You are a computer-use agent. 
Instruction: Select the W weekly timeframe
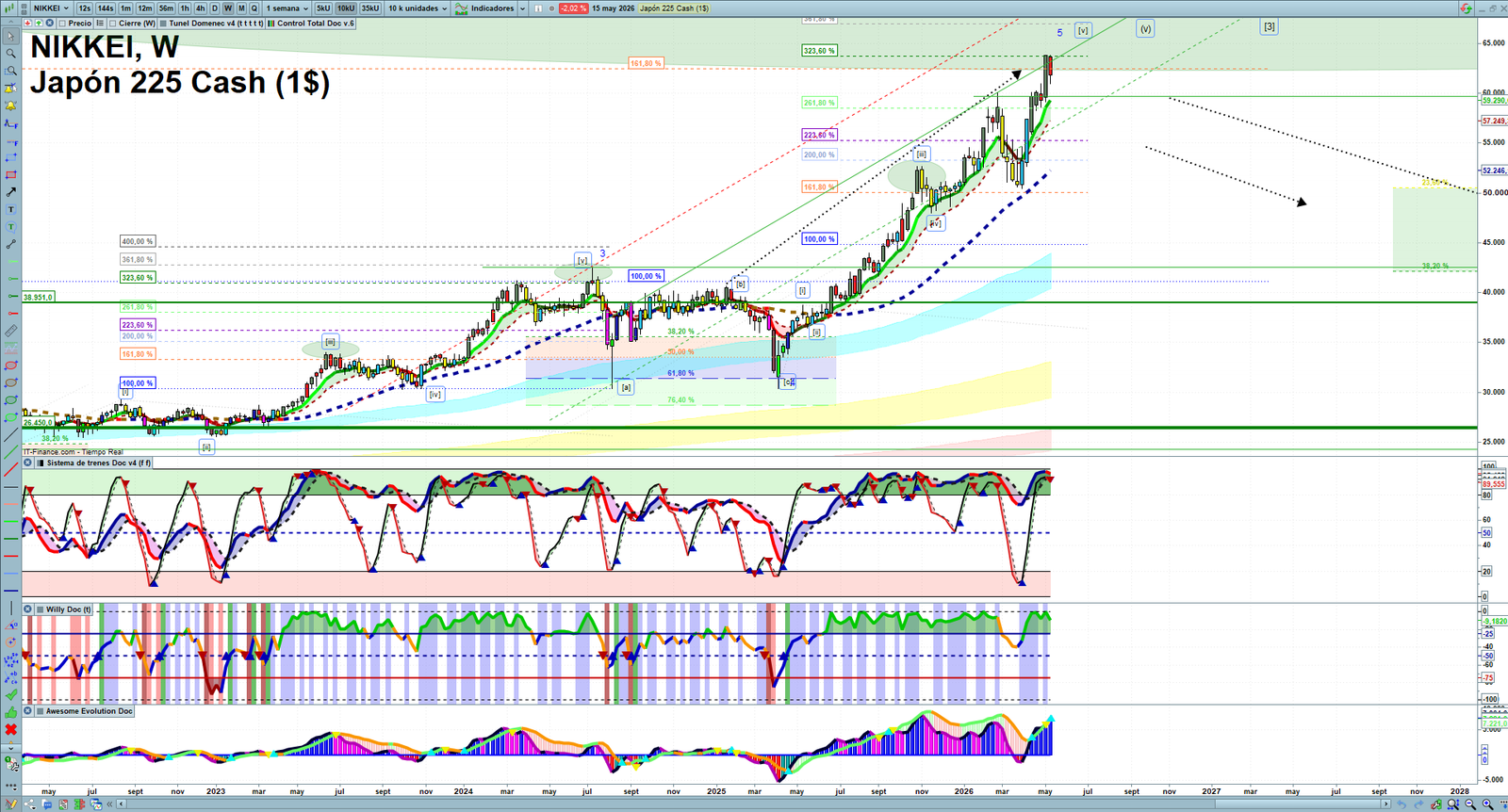[228, 8]
